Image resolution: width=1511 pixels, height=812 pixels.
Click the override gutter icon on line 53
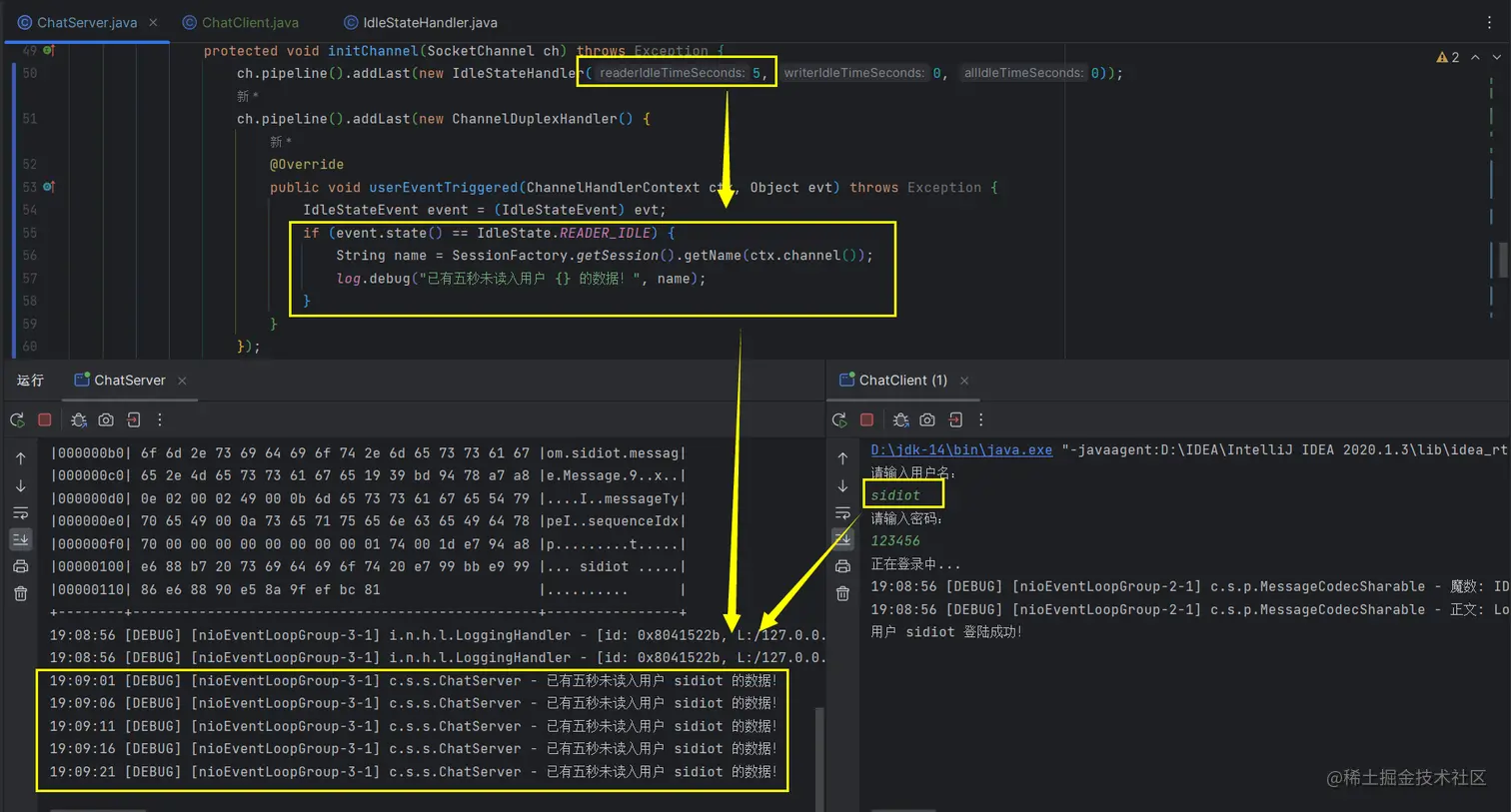pyautogui.click(x=48, y=187)
